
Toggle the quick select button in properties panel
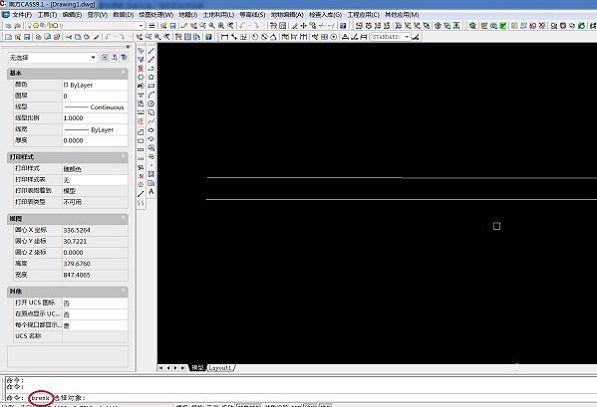[x=124, y=57]
